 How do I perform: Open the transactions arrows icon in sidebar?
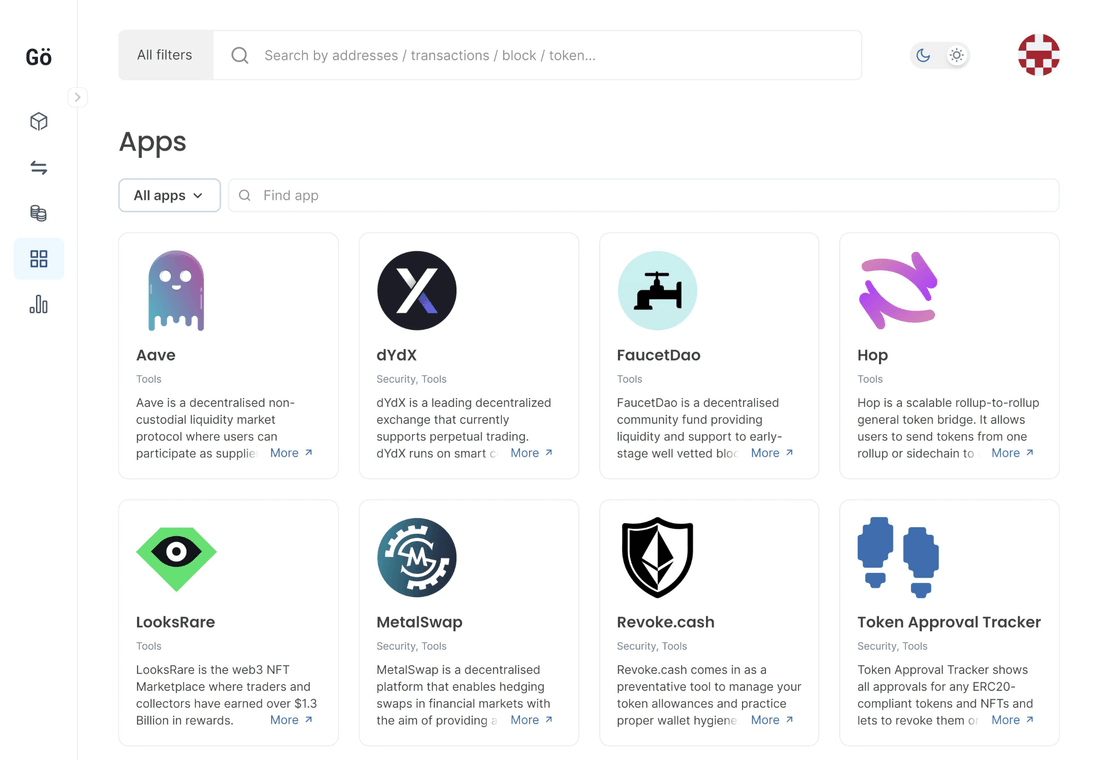[x=39, y=168]
